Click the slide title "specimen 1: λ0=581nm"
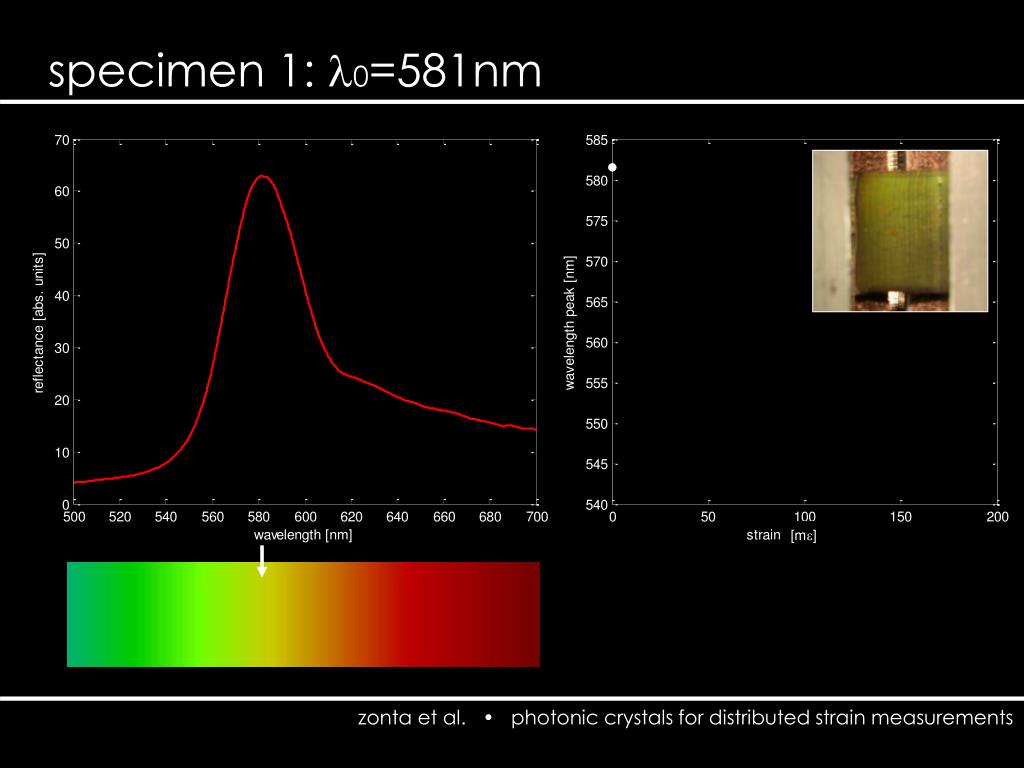 click(295, 71)
